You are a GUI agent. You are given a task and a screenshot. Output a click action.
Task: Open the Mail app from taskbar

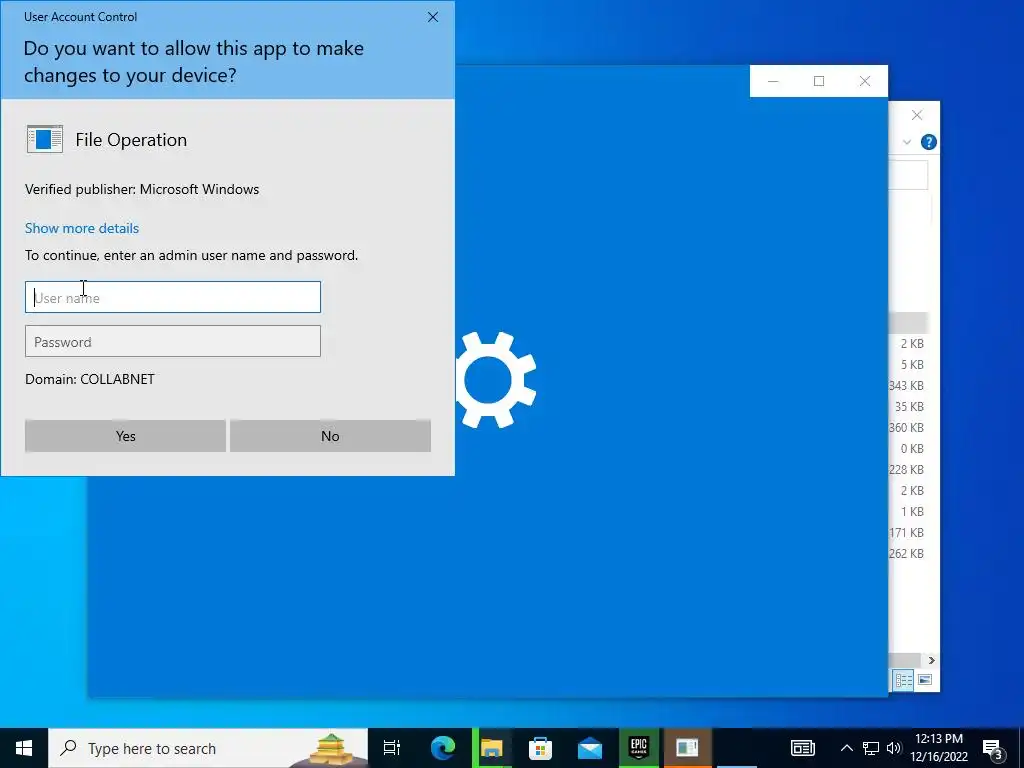pos(590,748)
